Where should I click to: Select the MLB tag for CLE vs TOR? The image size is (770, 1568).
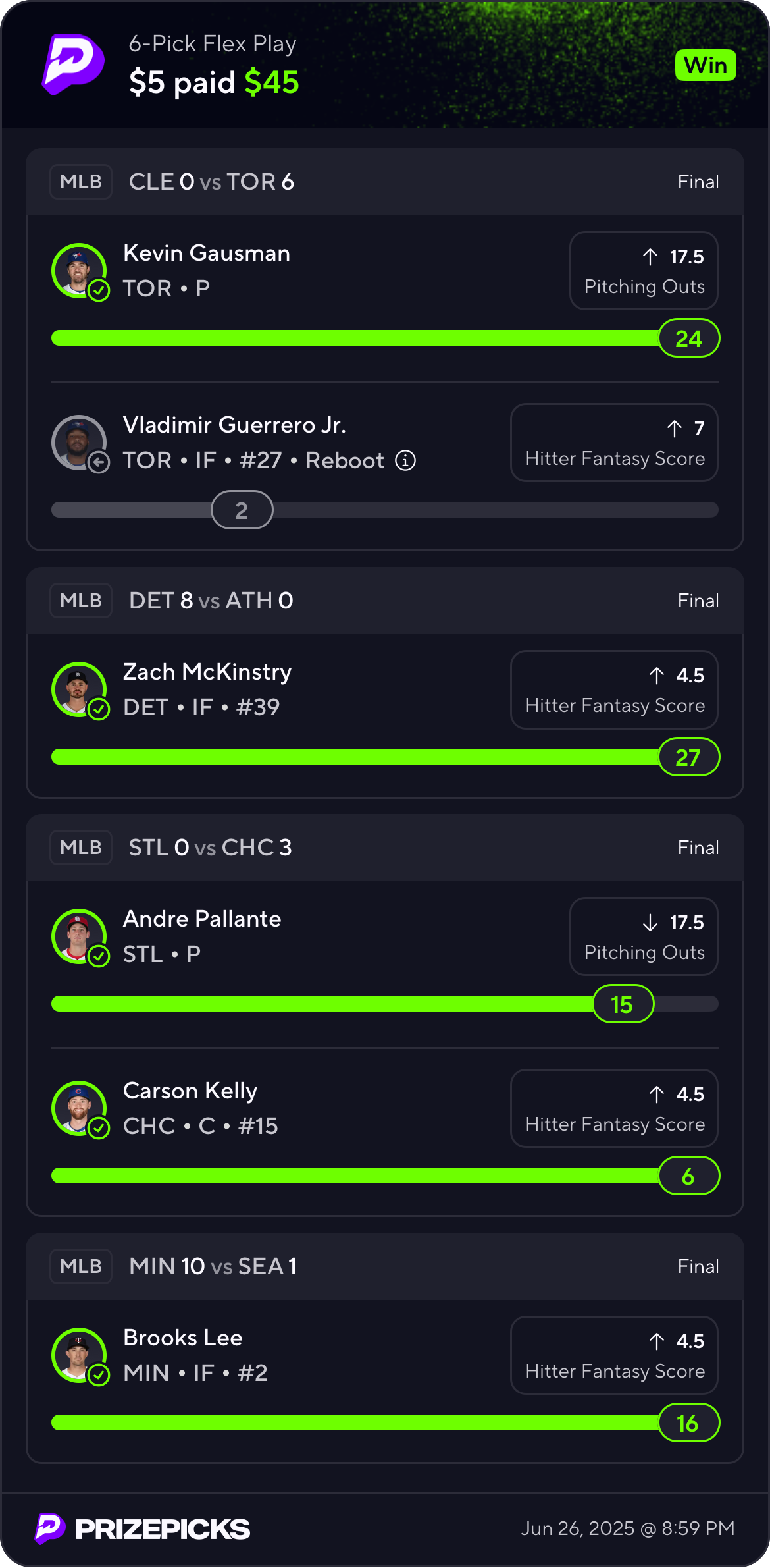pos(81,182)
